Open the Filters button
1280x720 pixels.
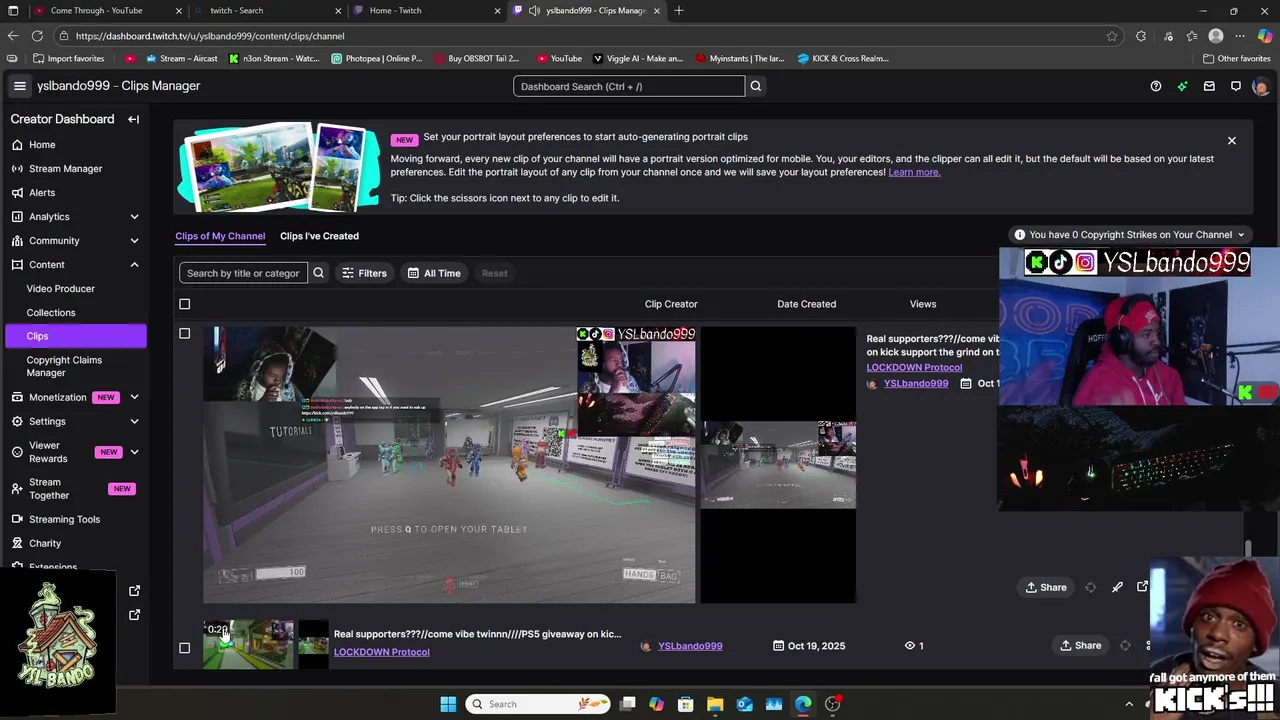[x=364, y=273]
